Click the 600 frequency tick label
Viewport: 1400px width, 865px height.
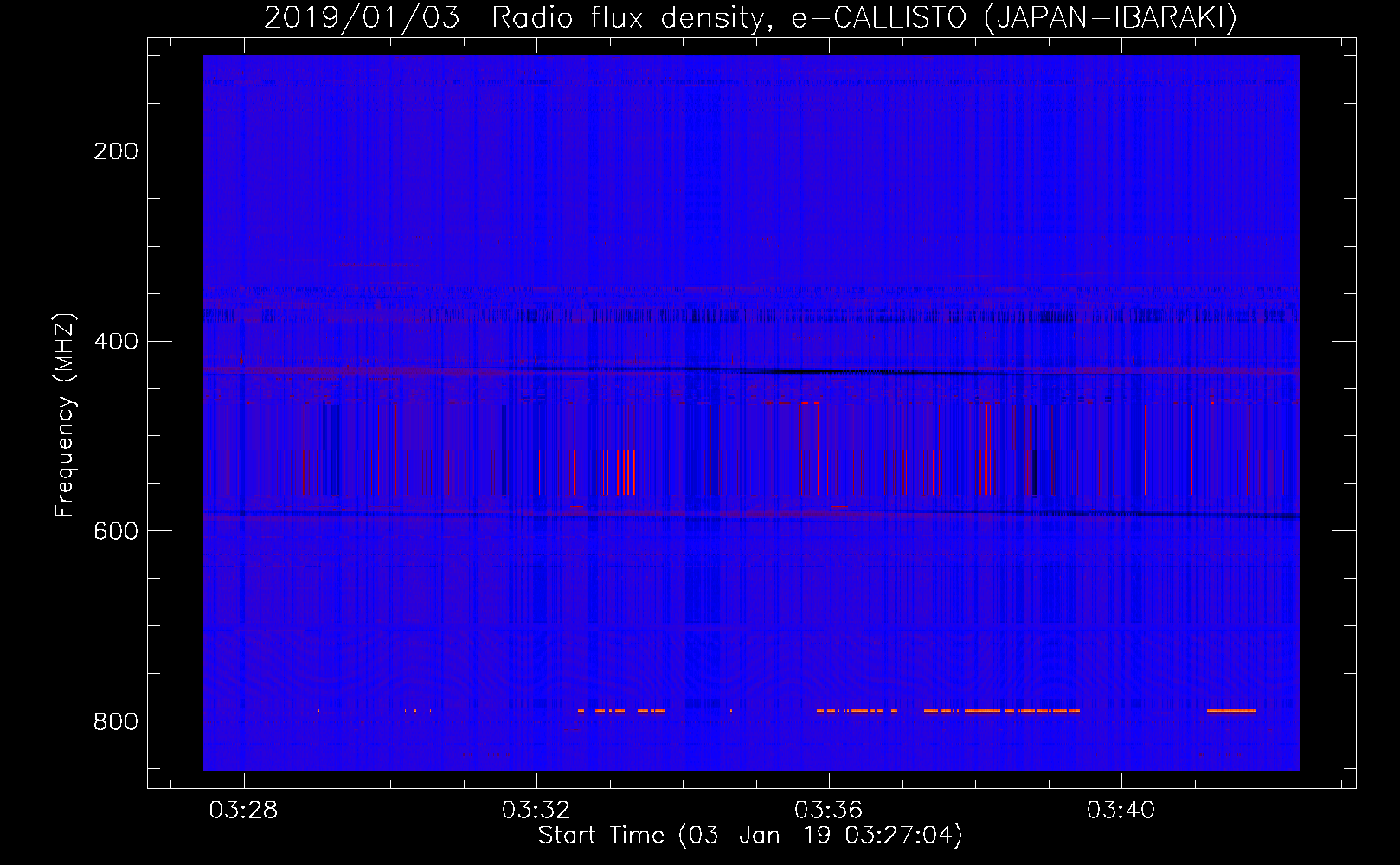click(116, 531)
